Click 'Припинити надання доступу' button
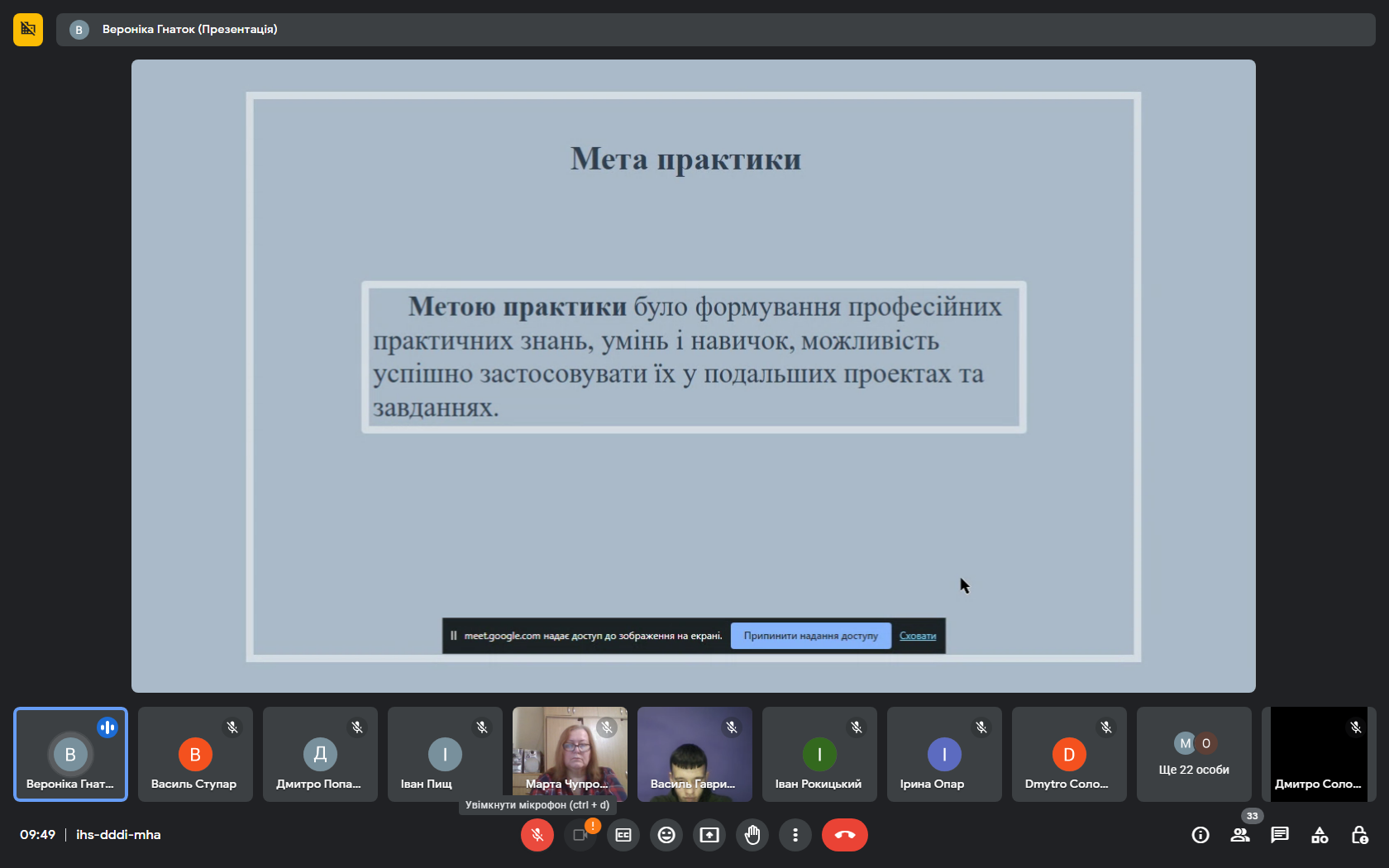This screenshot has width=1389, height=868. click(810, 636)
